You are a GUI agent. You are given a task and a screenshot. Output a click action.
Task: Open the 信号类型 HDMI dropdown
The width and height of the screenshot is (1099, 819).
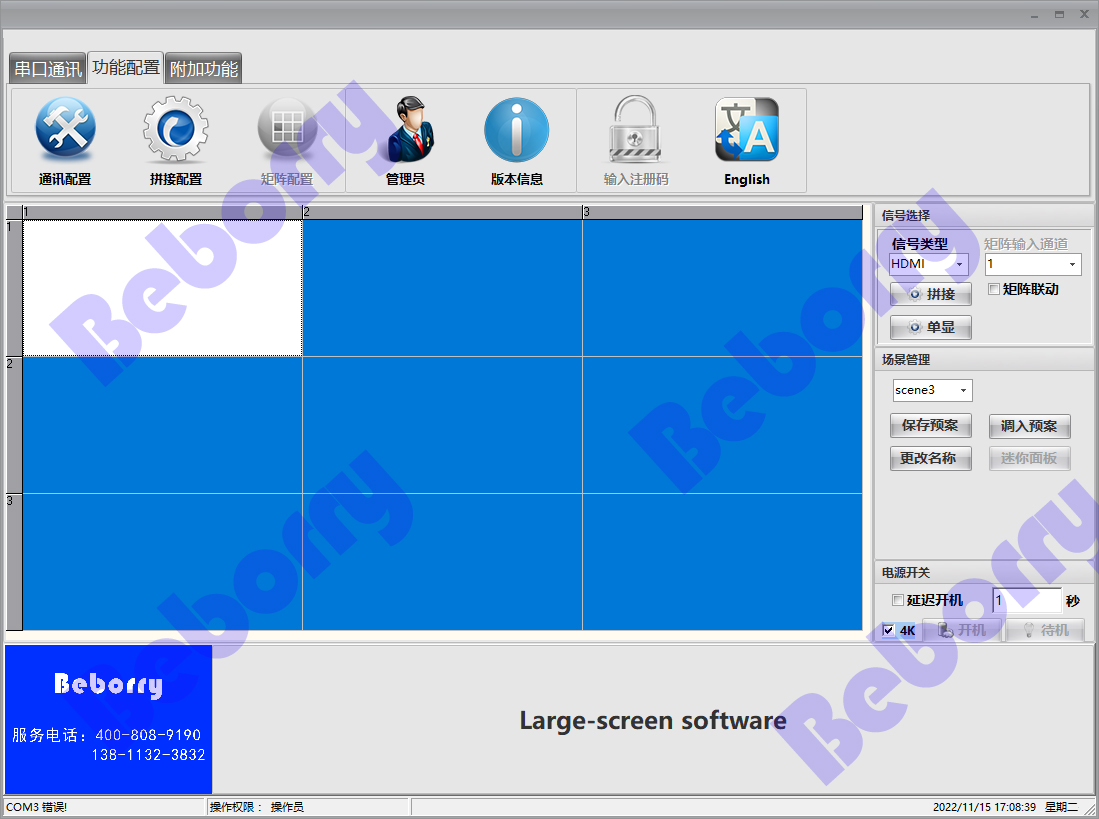(x=929, y=264)
